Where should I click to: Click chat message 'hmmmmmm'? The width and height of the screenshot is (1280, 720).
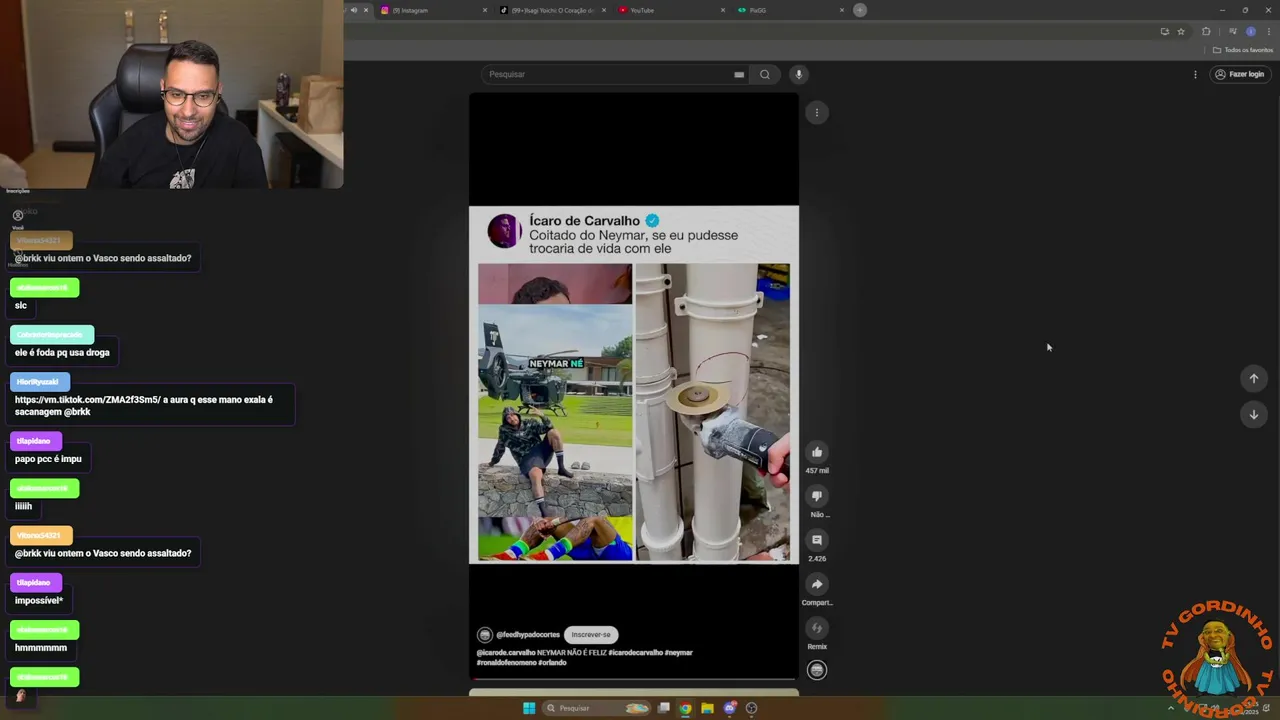(41, 648)
